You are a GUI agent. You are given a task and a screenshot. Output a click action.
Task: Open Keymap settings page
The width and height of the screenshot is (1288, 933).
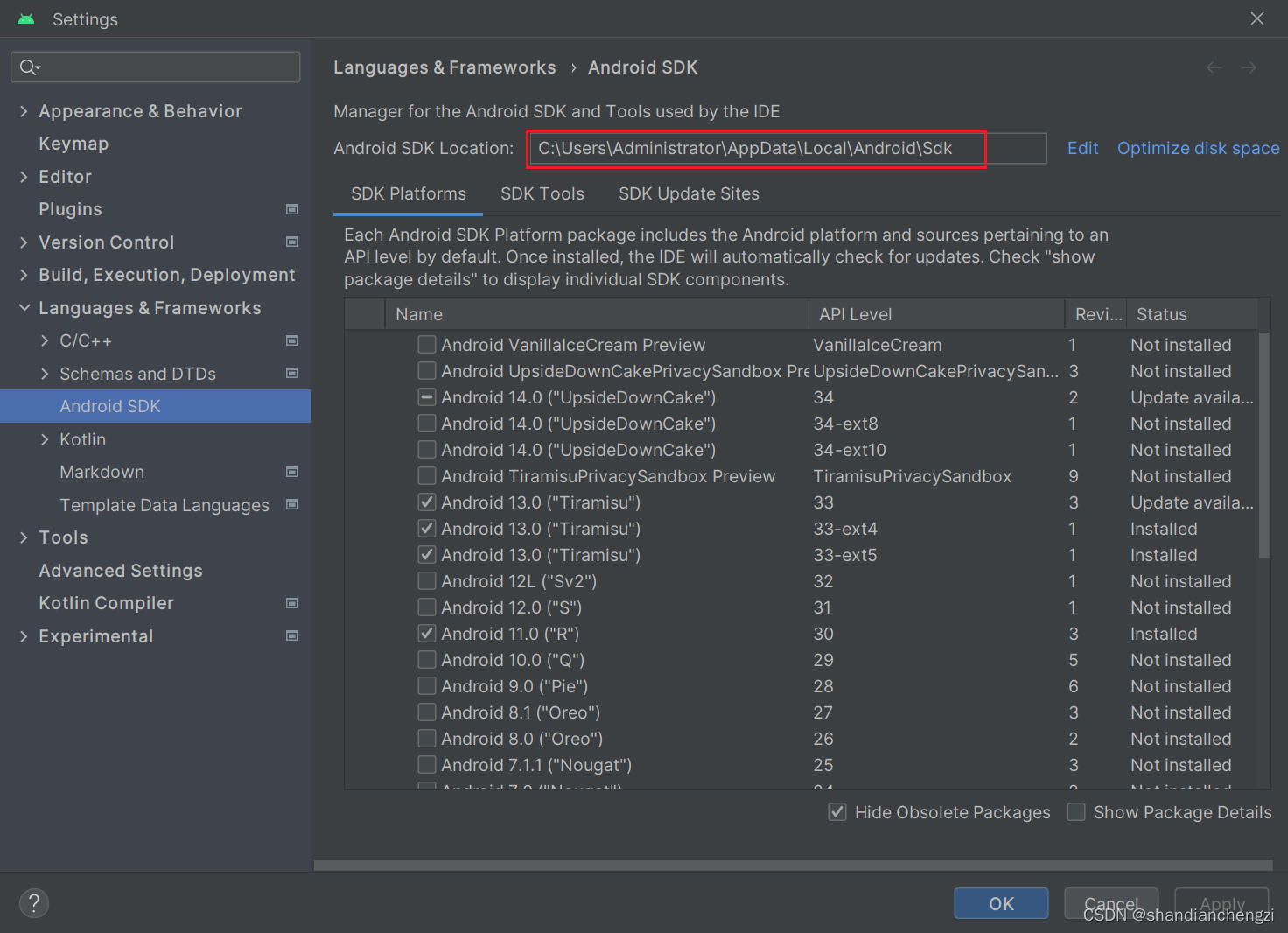(73, 144)
